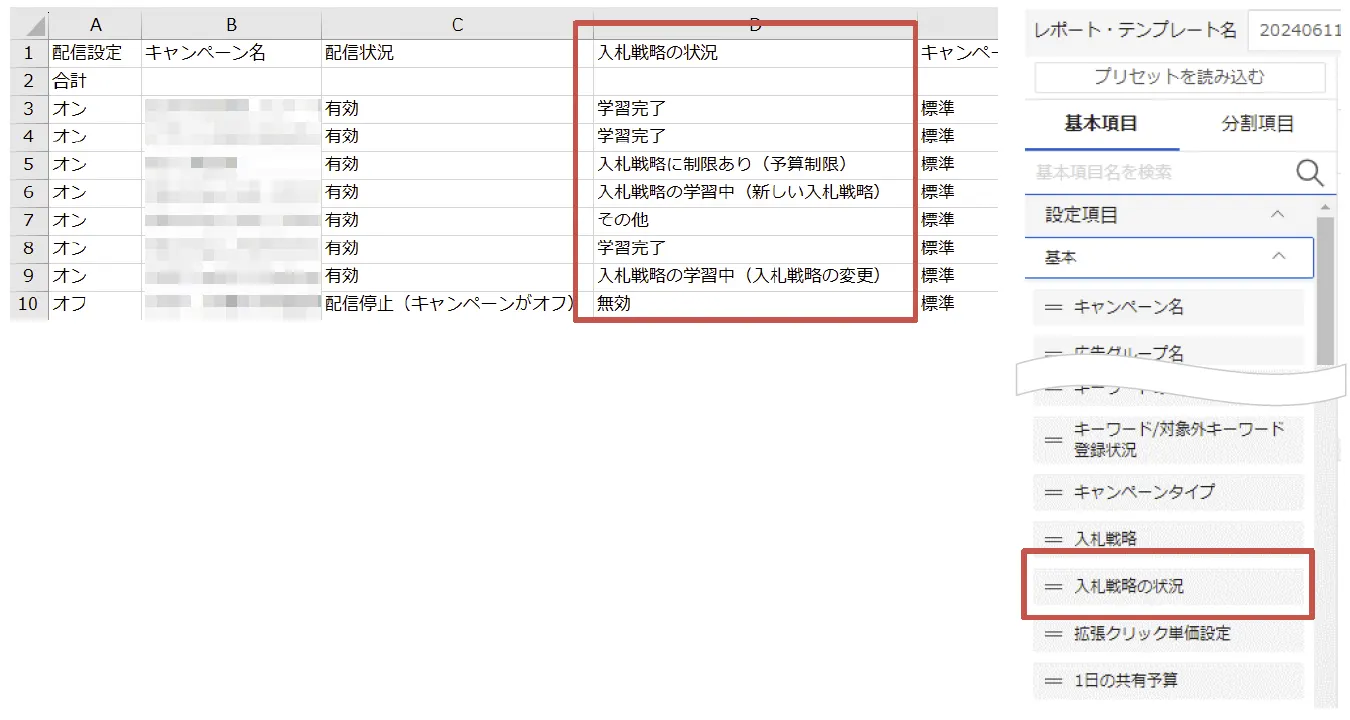Screen dimensions: 1350x720
Task: Click the search magnifier icon
Action: click(x=1310, y=173)
